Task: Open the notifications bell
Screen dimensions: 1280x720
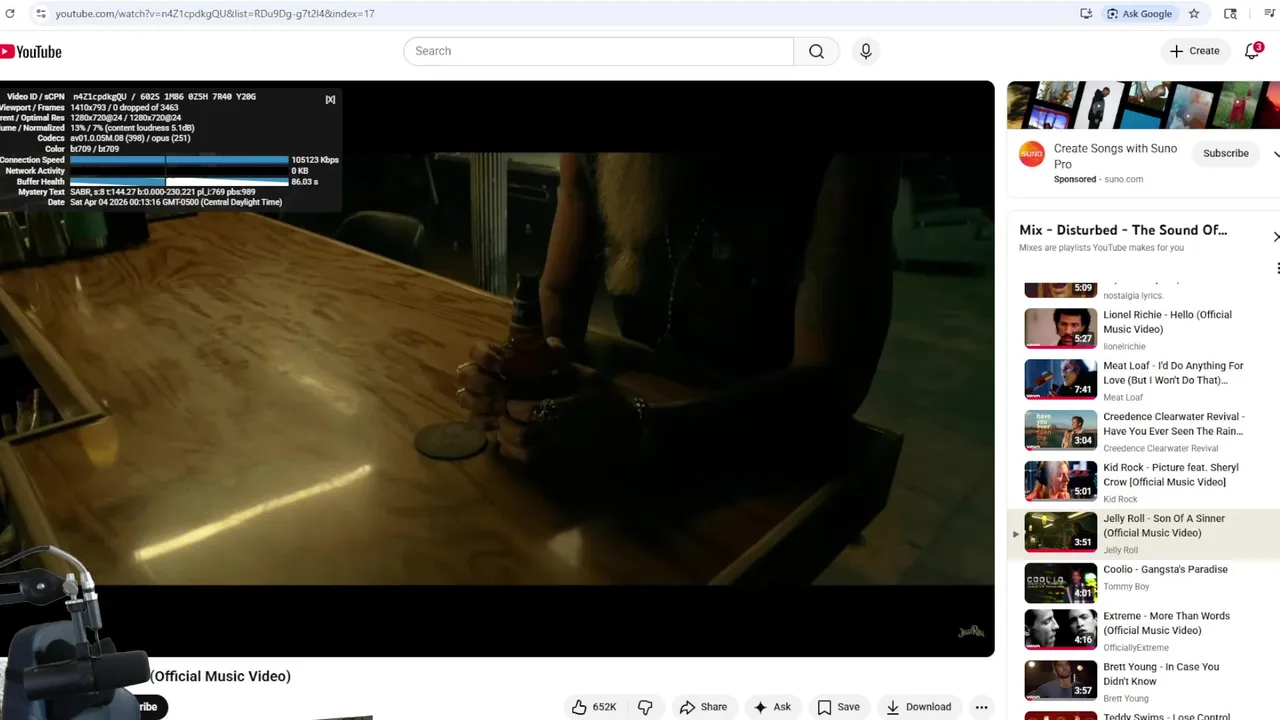Action: coord(1252,51)
